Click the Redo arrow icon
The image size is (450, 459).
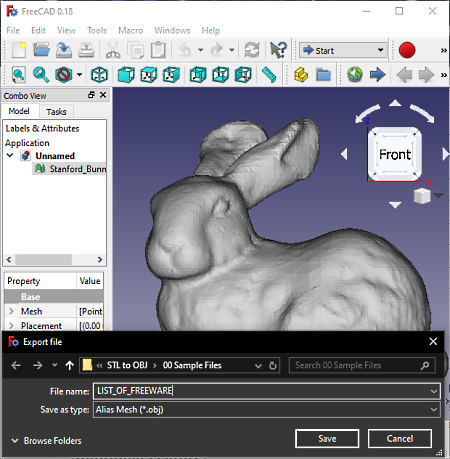[217, 50]
